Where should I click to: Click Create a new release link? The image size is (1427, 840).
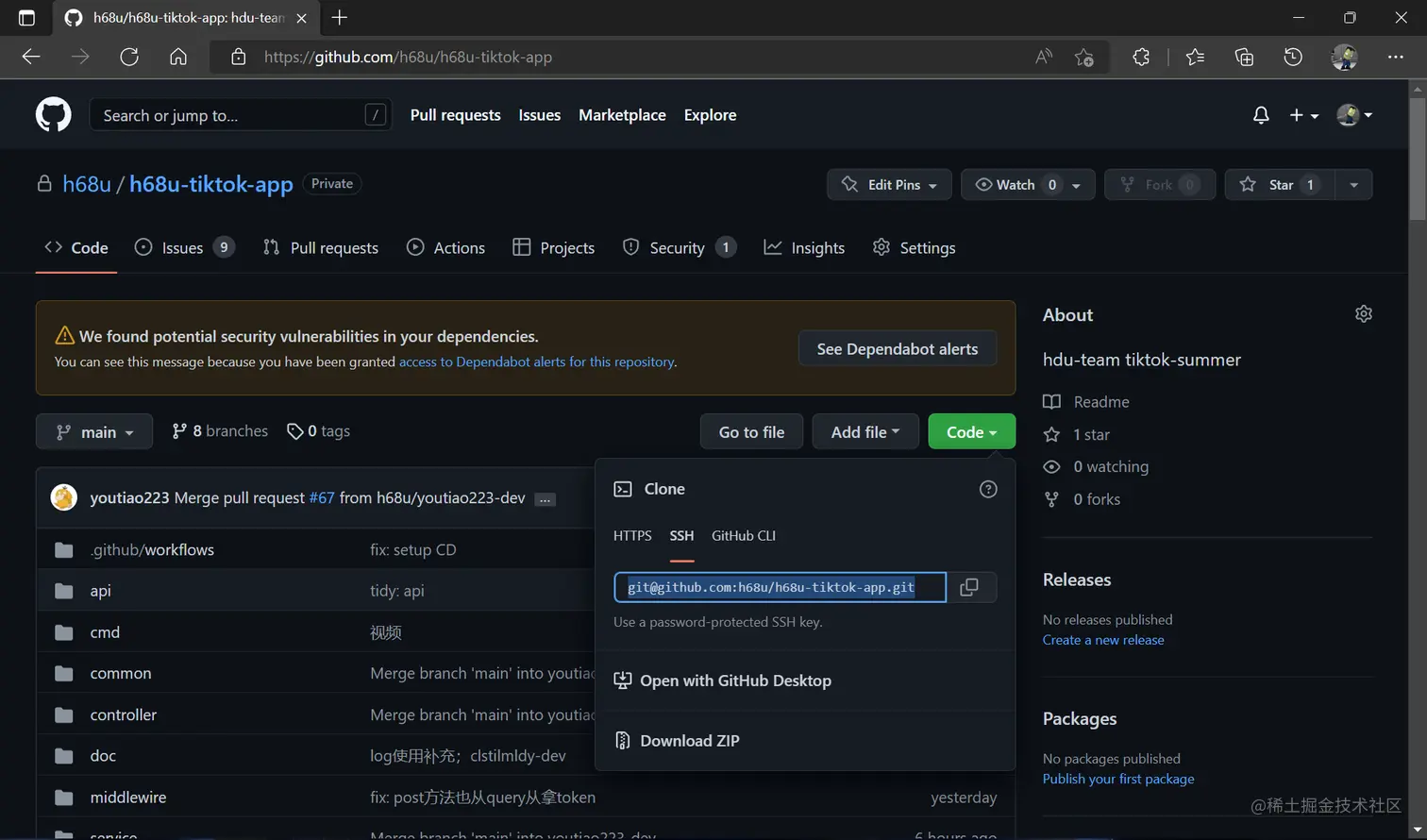coord(1103,640)
